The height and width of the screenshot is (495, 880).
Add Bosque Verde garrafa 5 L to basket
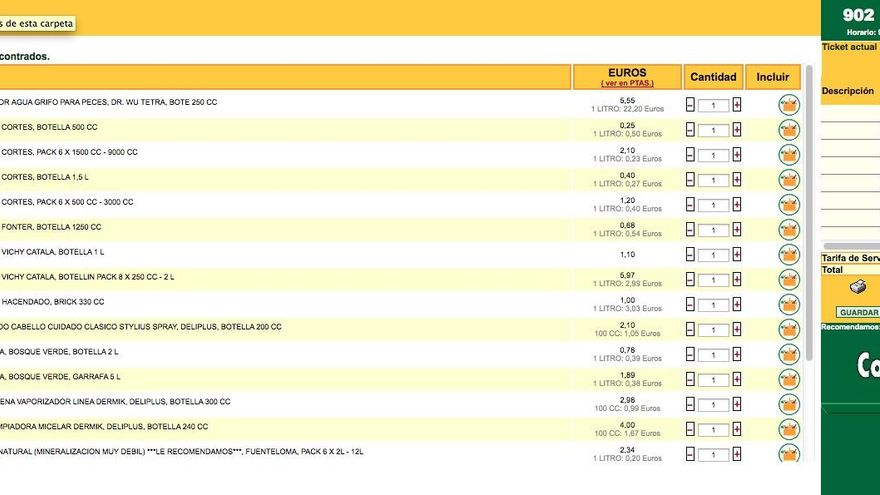[789, 380]
